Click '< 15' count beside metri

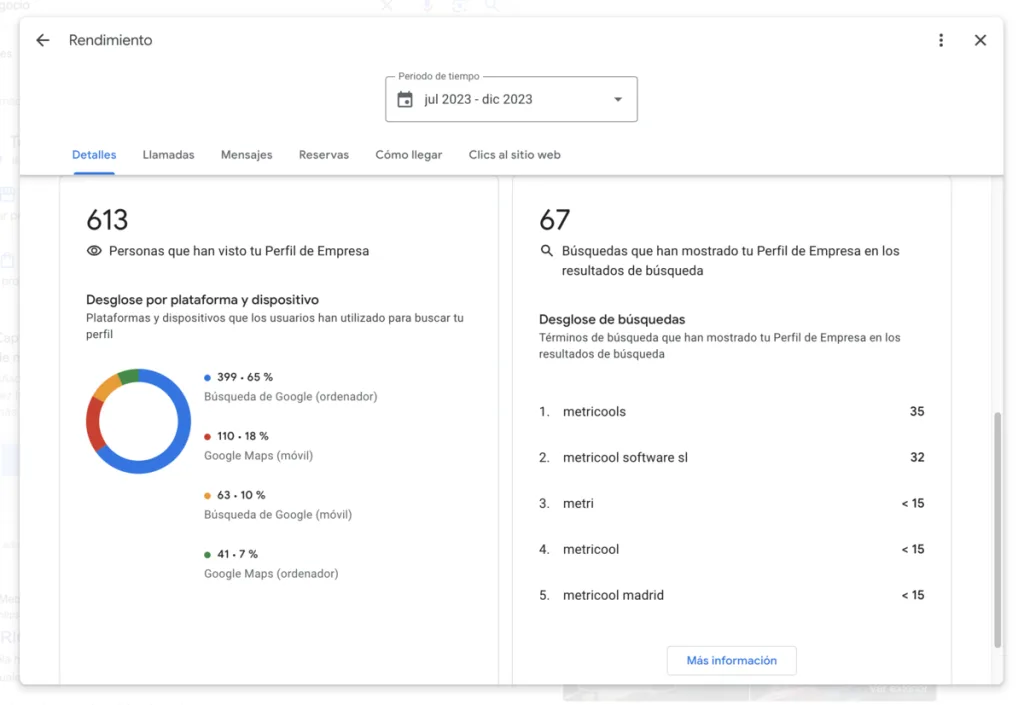[x=913, y=503]
